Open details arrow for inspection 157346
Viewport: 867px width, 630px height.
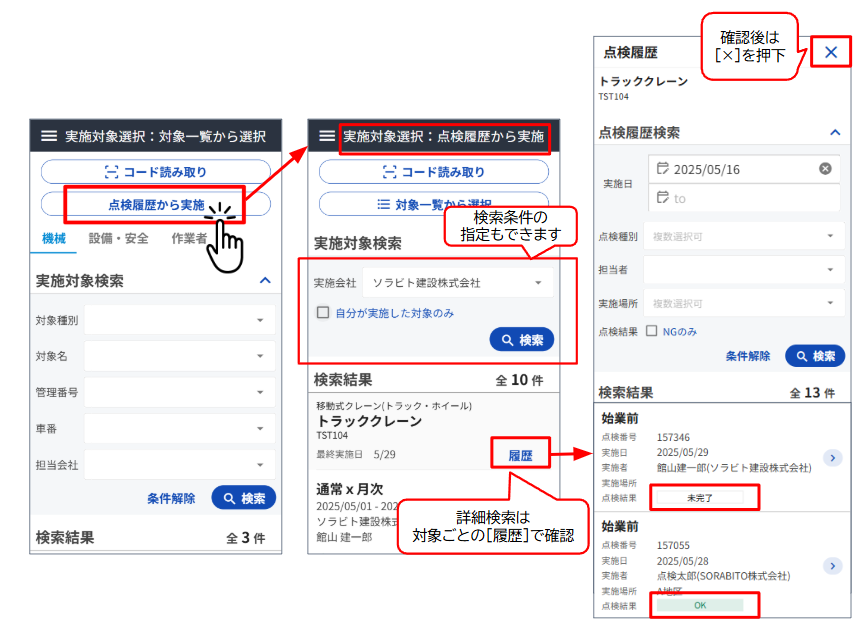[831, 458]
